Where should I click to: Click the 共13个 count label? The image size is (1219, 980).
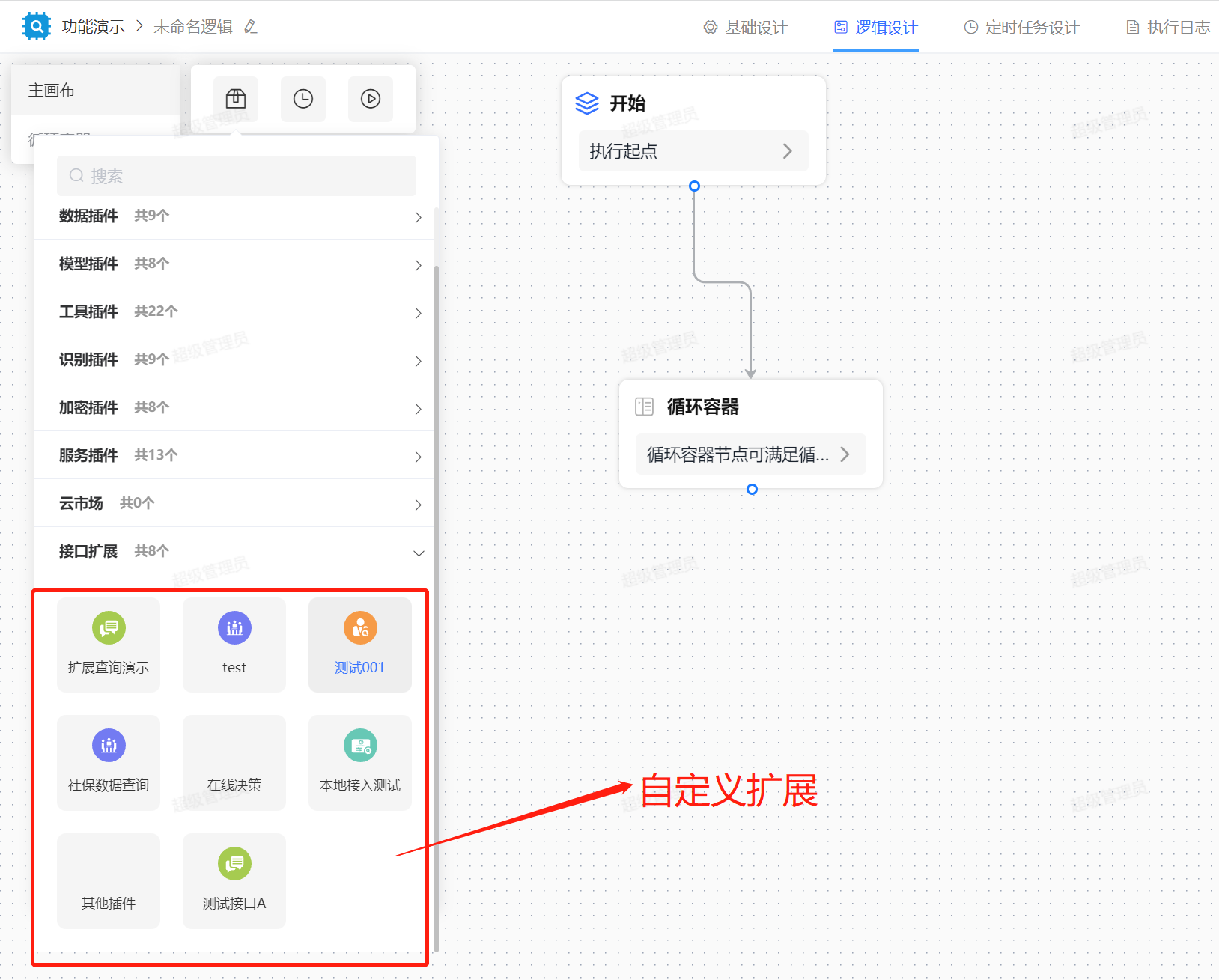[156, 455]
